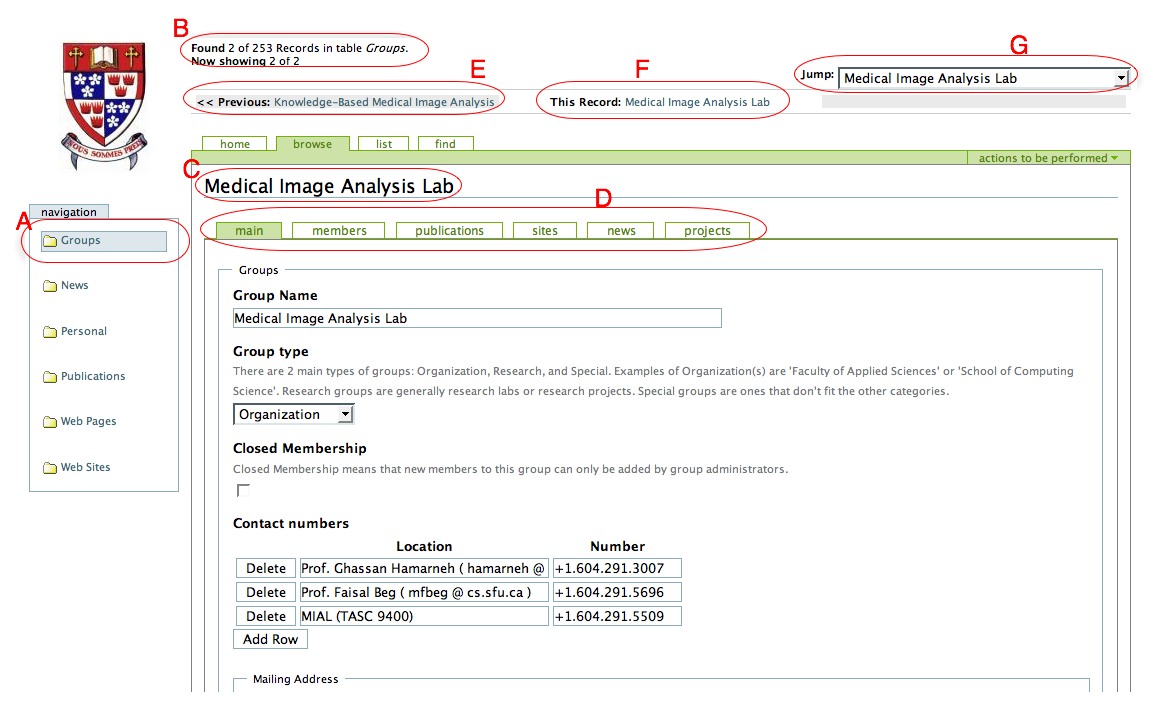Click the Groups folder icon in navigation
The height and width of the screenshot is (702, 1157).
[50, 241]
